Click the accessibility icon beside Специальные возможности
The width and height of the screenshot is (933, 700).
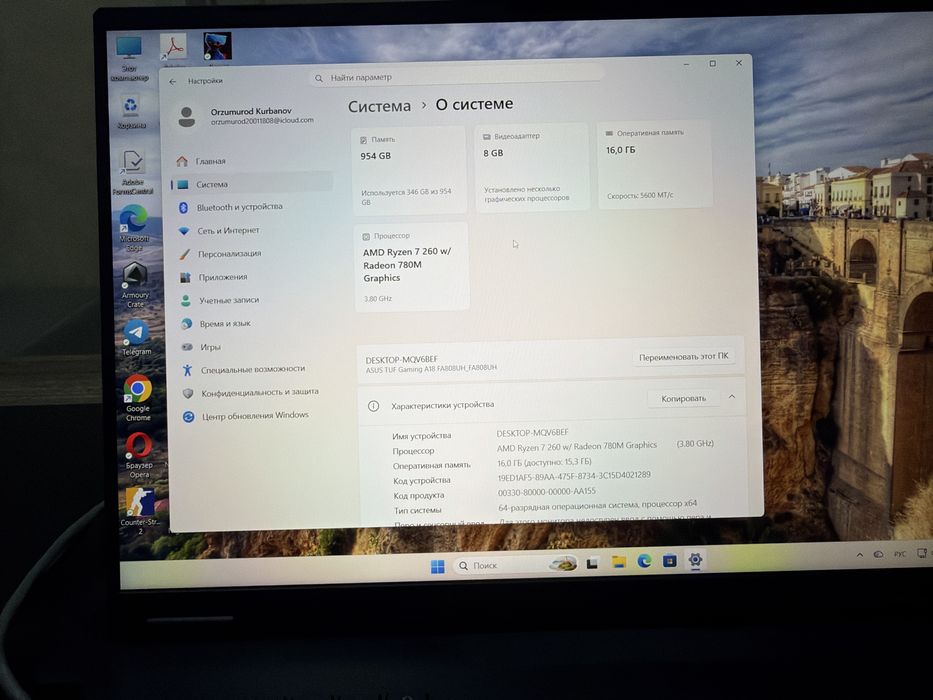187,370
